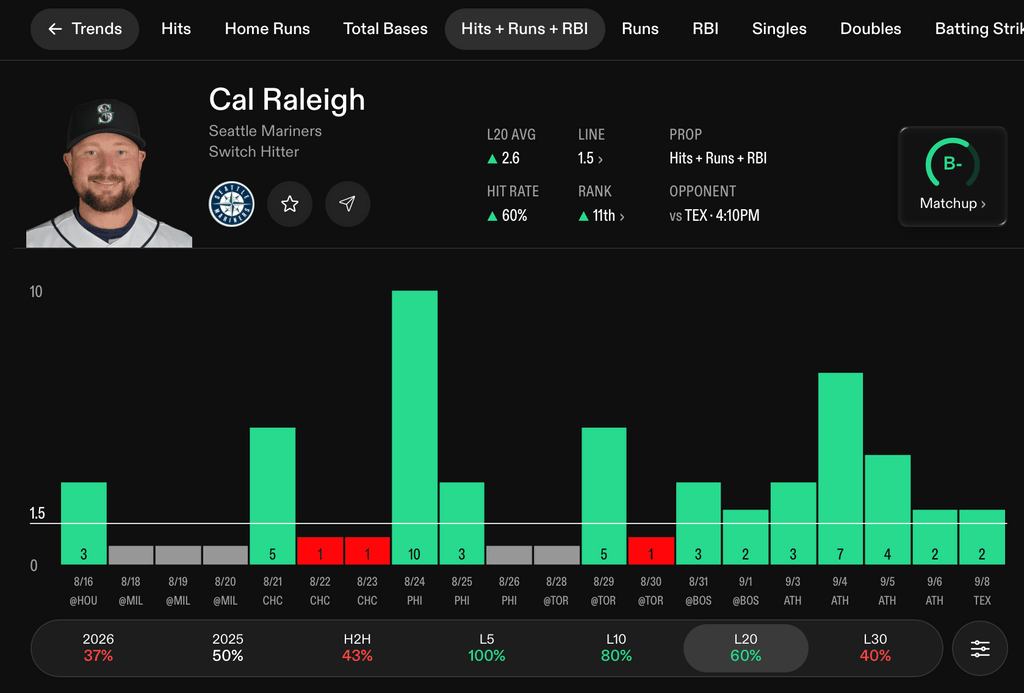
Task: Click the 8/31 @BOS bar
Action: pos(698,523)
